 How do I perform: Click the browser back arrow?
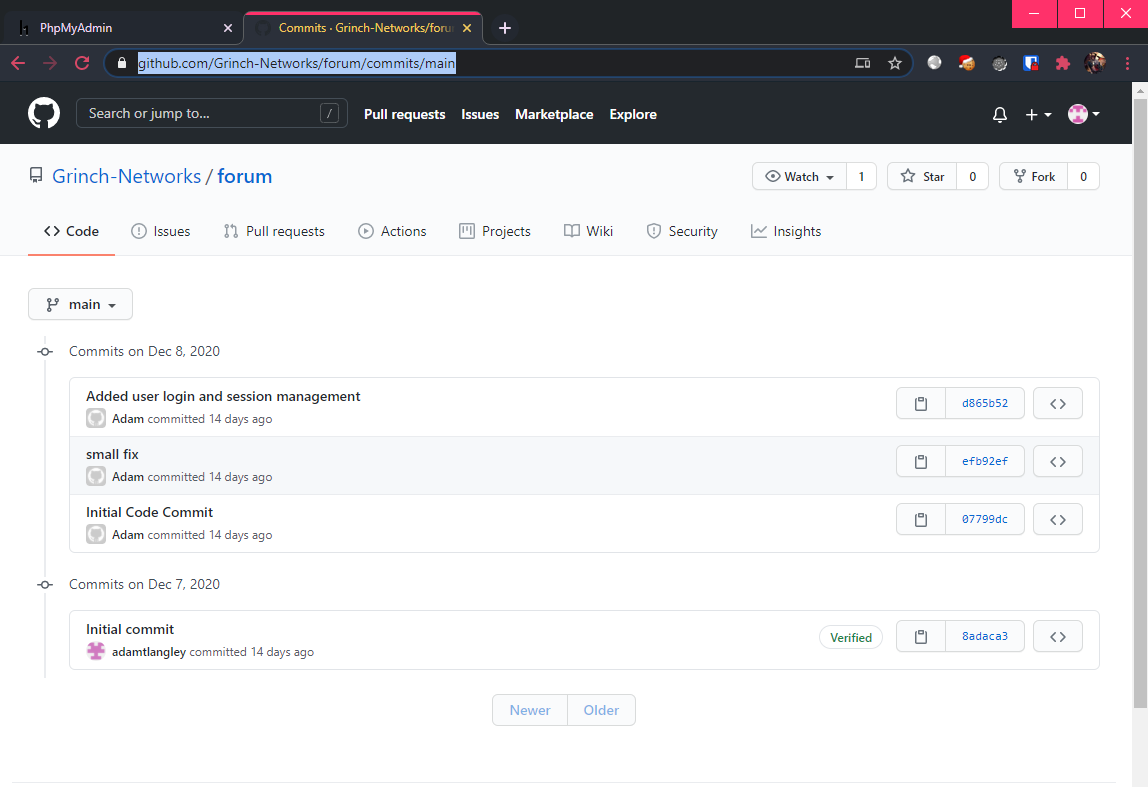coord(18,63)
